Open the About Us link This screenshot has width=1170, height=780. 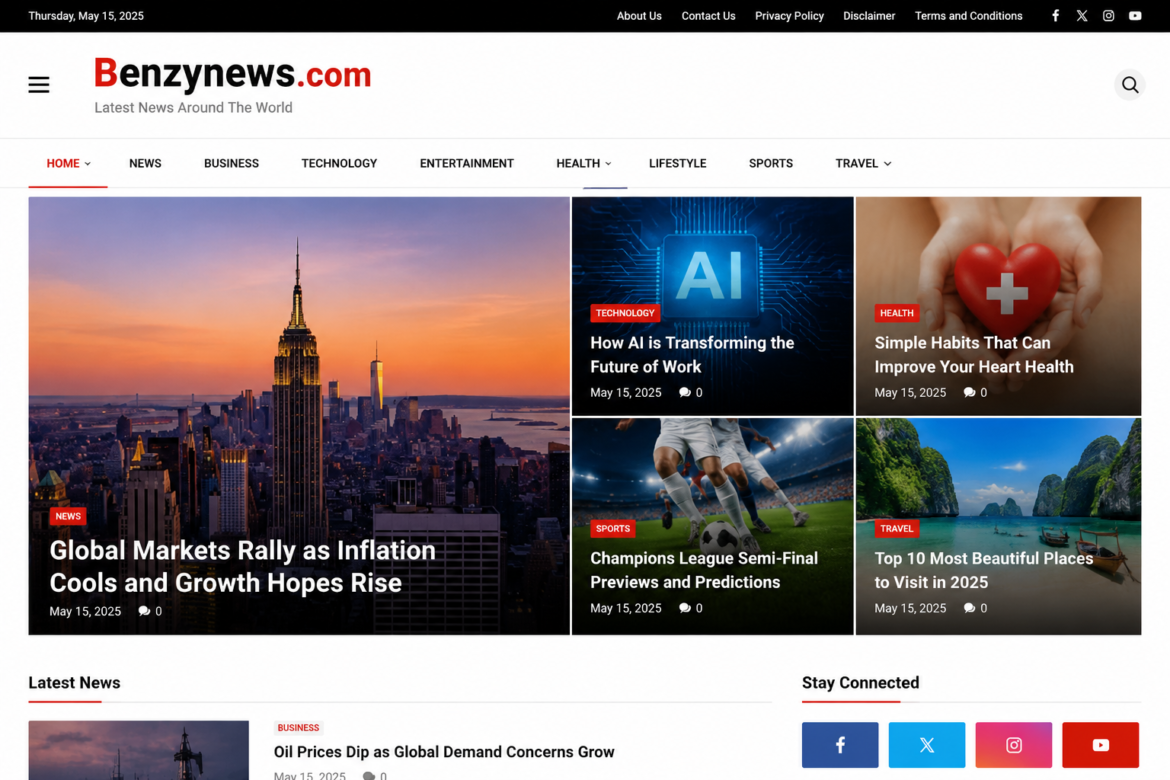pos(639,16)
